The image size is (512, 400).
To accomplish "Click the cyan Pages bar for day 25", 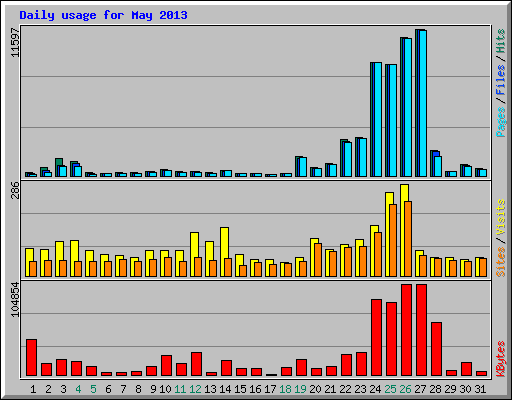I will click(x=393, y=120).
